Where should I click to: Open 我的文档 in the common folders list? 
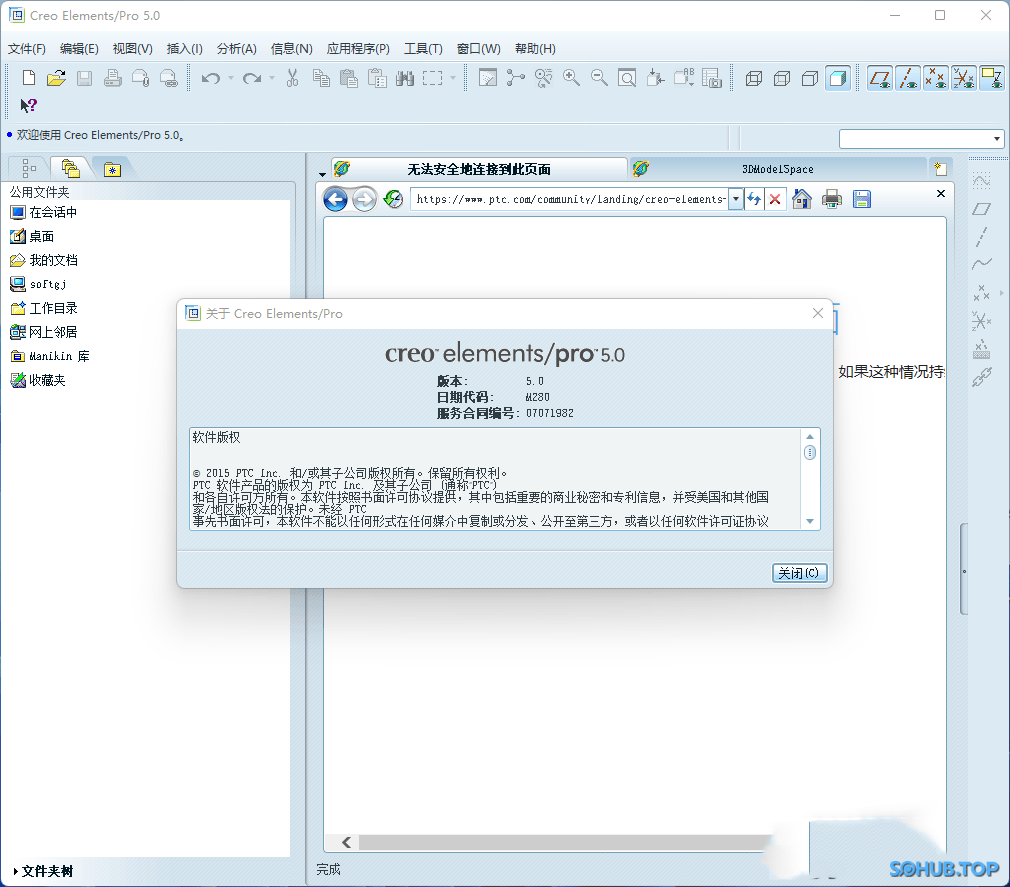click(x=52, y=260)
